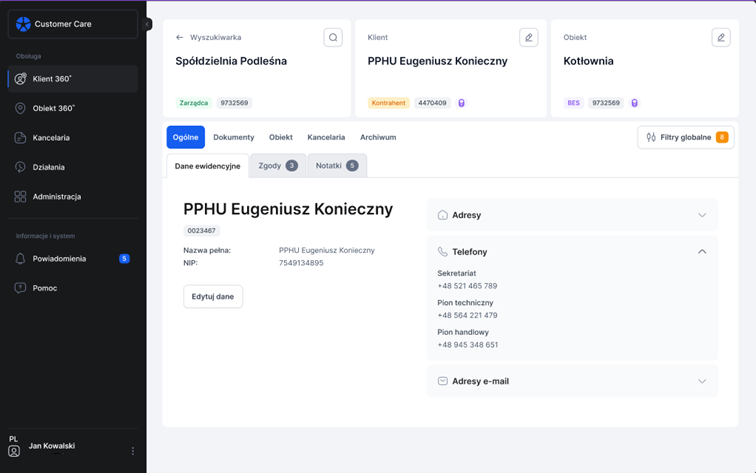The width and height of the screenshot is (756, 473).
Task: Click the Customer Care star logo
Action: point(23,24)
